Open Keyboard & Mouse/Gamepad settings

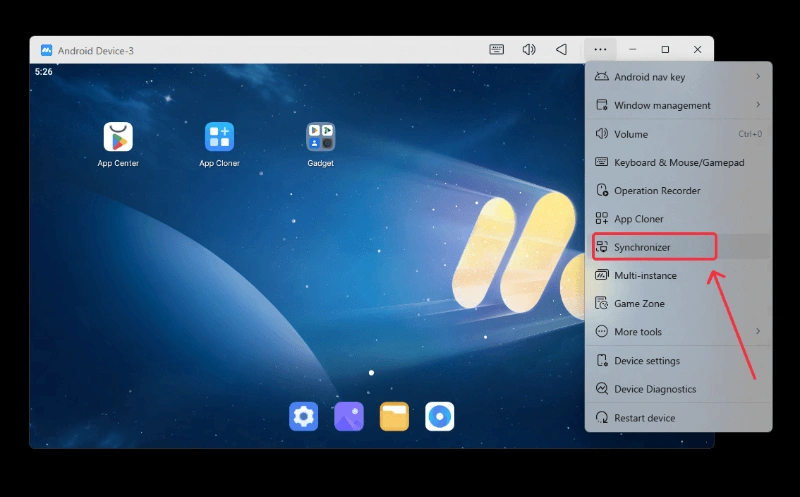coord(679,162)
